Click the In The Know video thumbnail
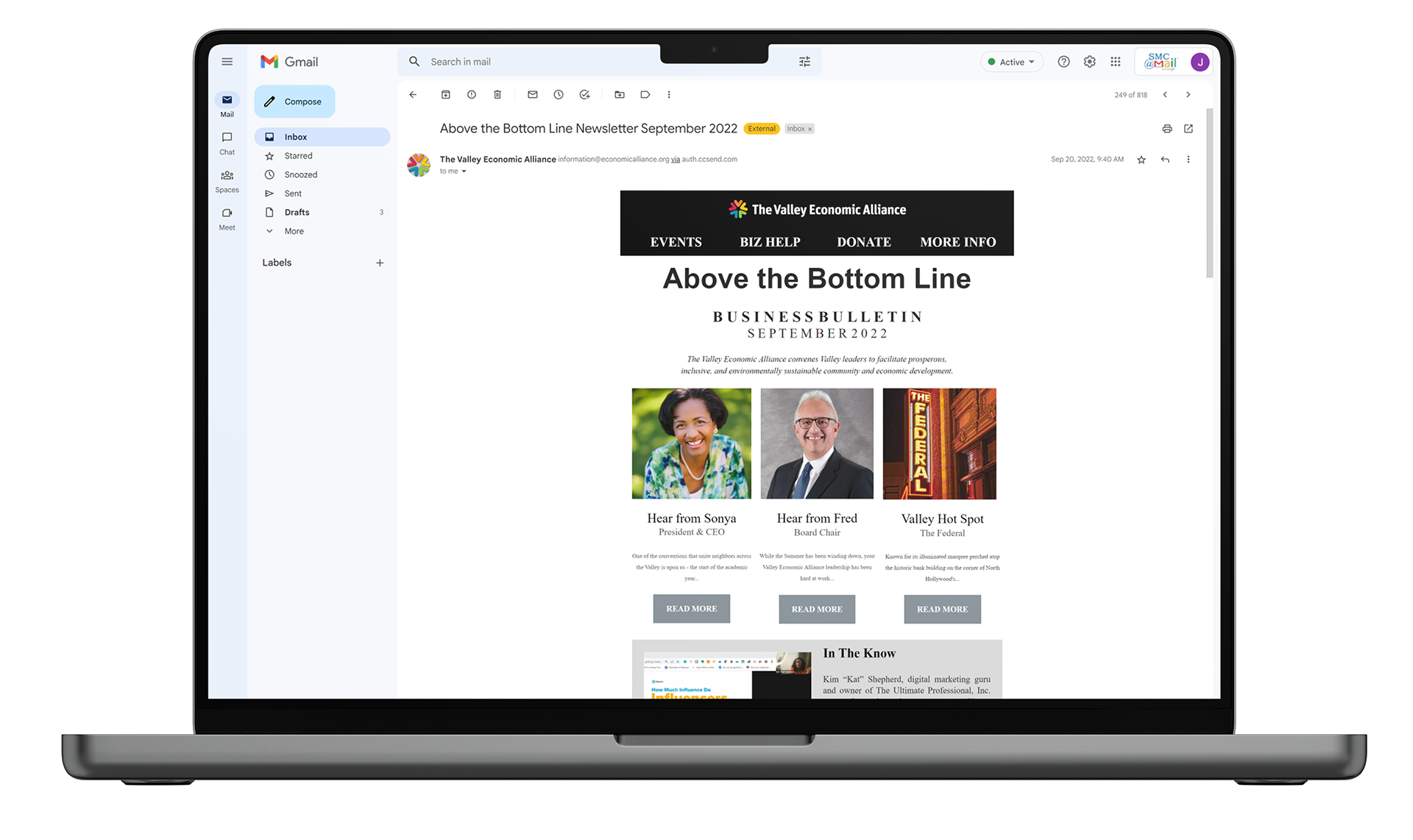The image size is (1413, 840). click(727, 675)
